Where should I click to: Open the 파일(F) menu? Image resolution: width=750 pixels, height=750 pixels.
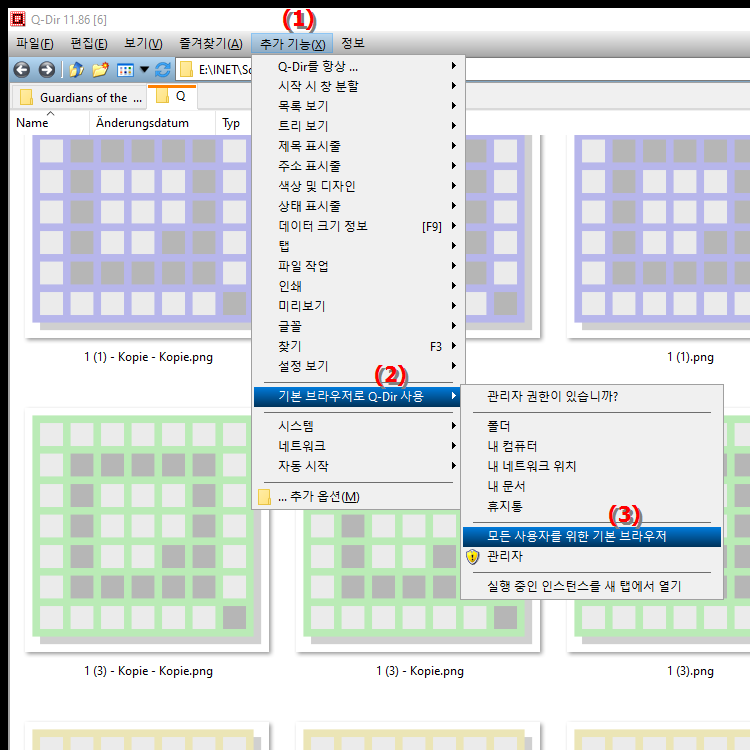pyautogui.click(x=34, y=44)
